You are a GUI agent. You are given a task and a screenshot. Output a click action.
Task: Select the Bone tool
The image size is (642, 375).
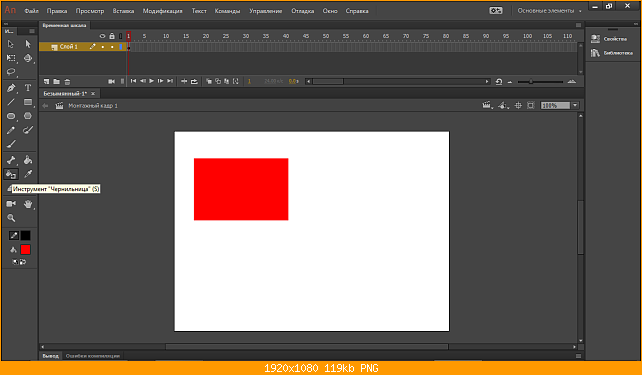(11, 160)
